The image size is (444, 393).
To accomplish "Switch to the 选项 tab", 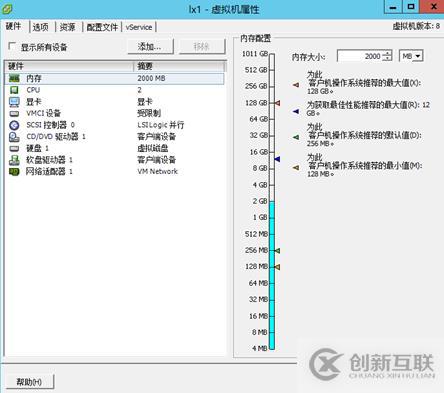I will click(41, 27).
